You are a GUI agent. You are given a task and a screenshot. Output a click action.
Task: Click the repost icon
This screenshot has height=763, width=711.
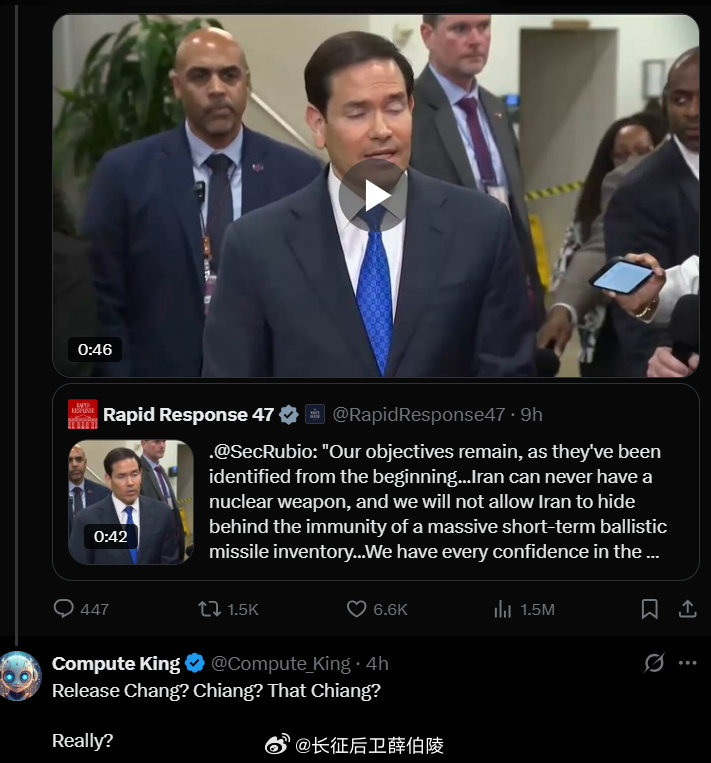210,608
